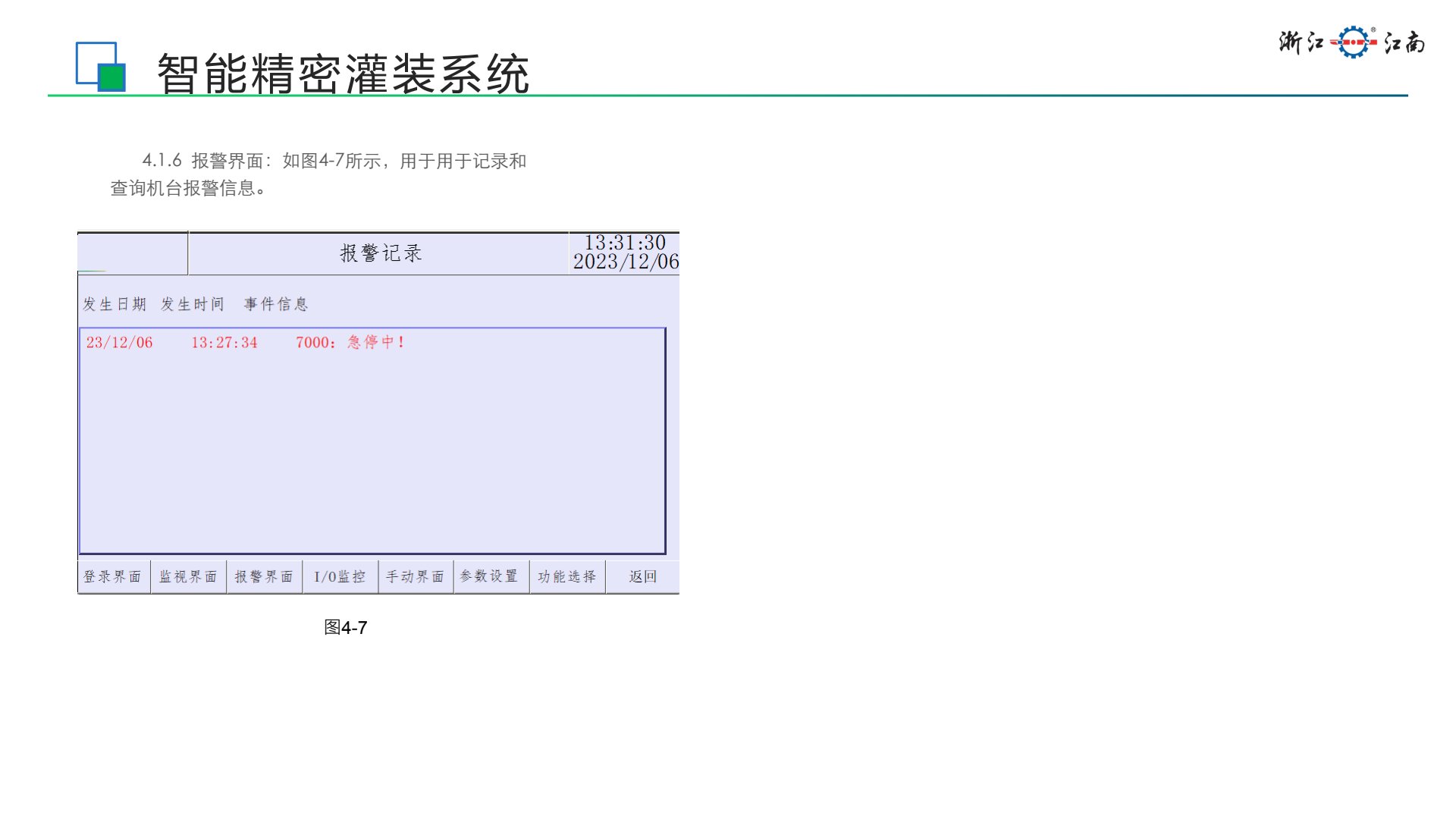
Task: Click the 发生日期 column header
Action: click(x=115, y=305)
